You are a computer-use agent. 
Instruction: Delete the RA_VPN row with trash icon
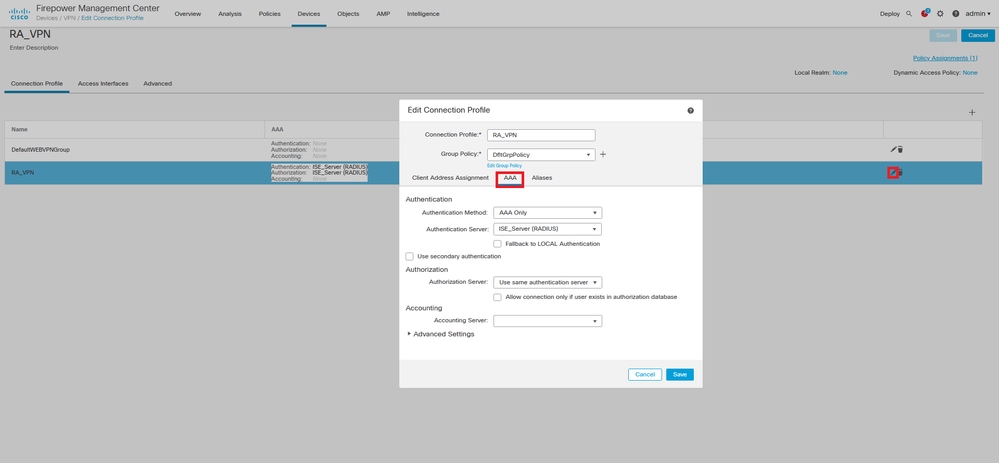(x=901, y=172)
